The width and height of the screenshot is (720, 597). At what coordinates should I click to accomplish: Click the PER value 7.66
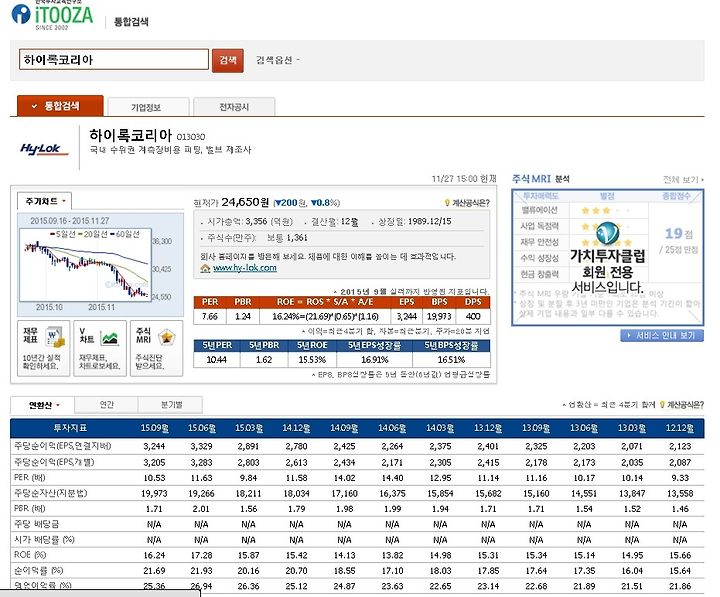(210, 316)
